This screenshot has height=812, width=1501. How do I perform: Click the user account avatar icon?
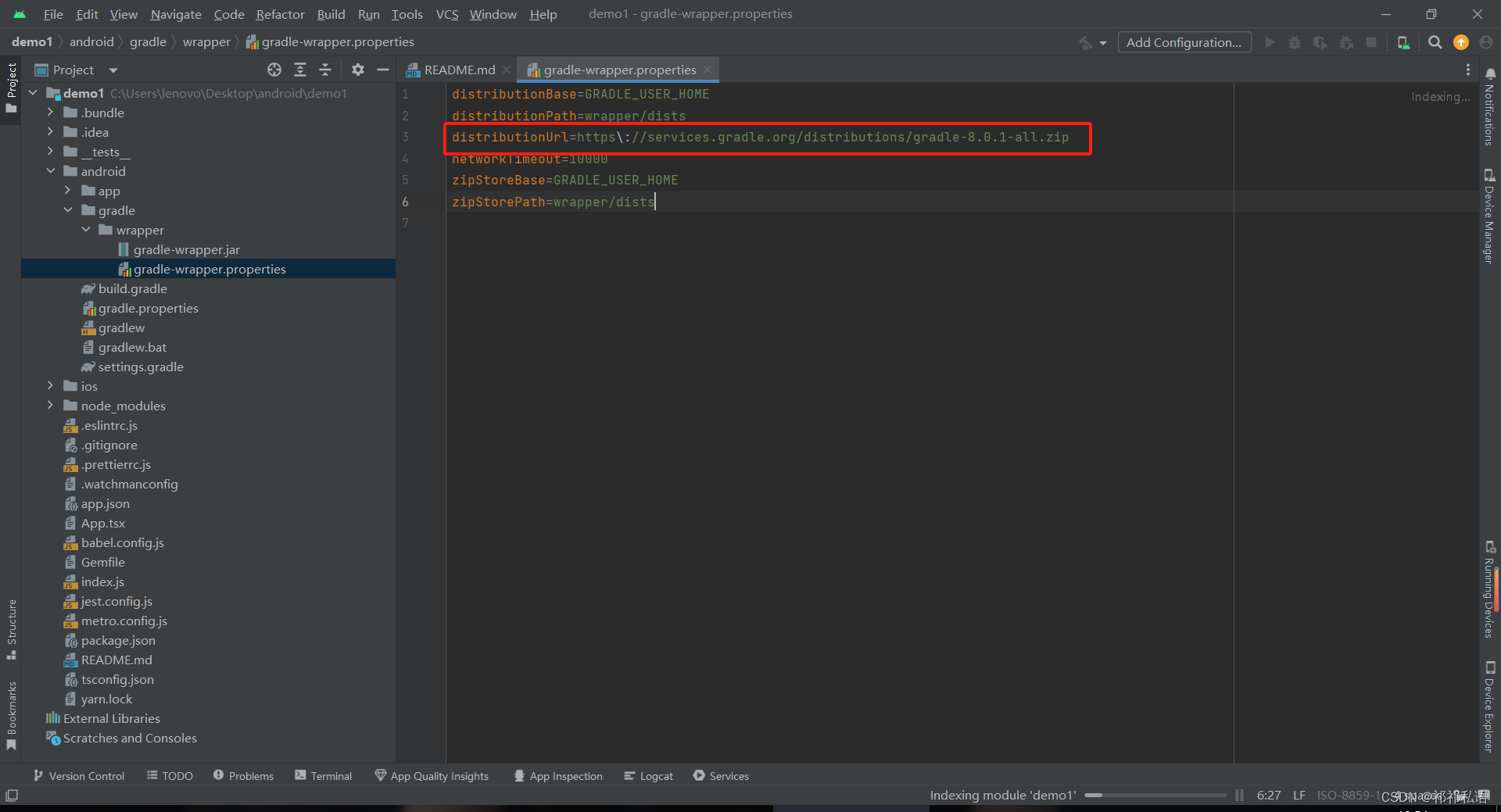click(1486, 42)
